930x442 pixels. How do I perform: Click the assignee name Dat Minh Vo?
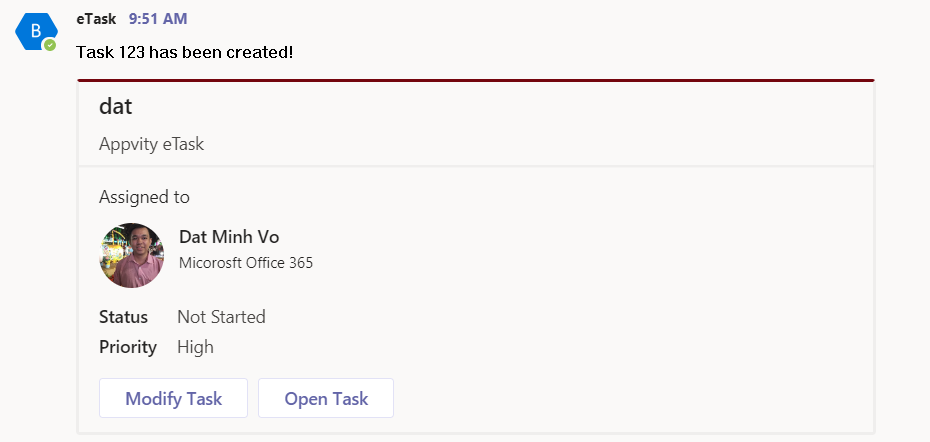pos(229,237)
